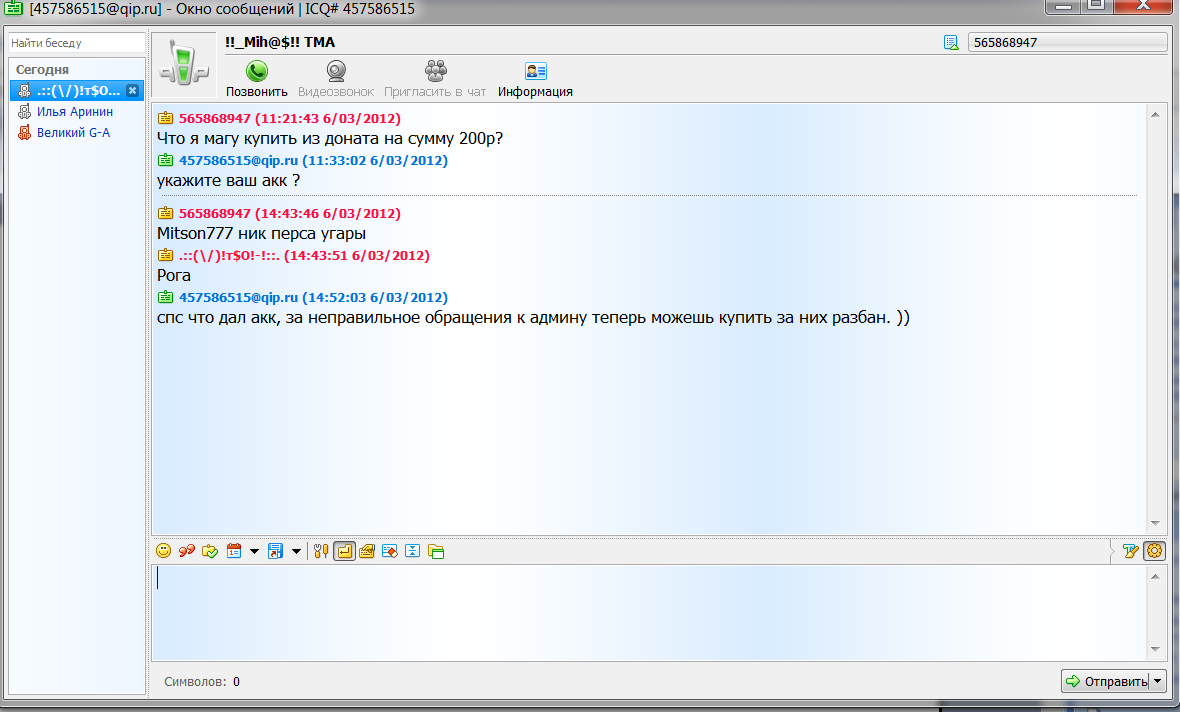The height and width of the screenshot is (712, 1180).
Task: Click the blue save-disk icon in toolbar
Action: coord(275,551)
